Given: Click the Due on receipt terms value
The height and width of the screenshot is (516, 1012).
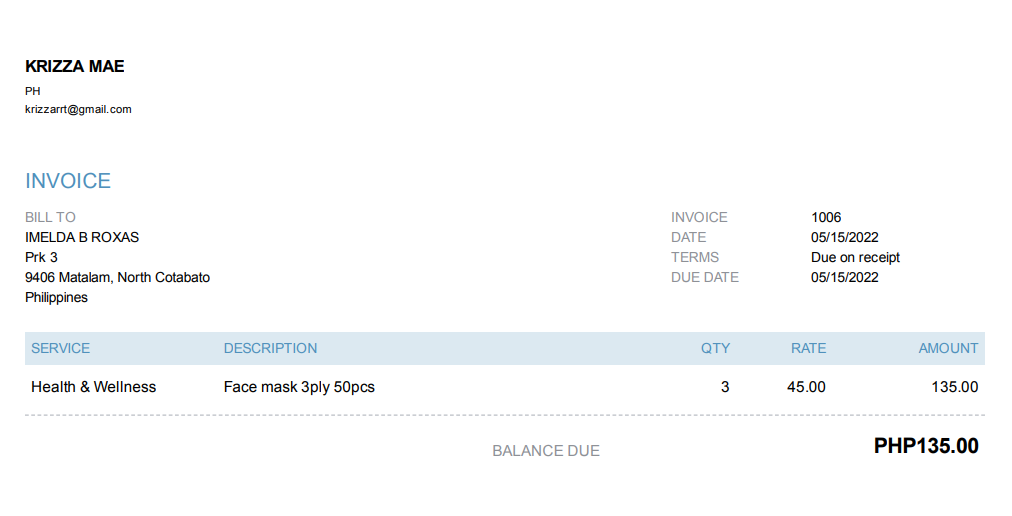Looking at the screenshot, I should (x=855, y=257).
